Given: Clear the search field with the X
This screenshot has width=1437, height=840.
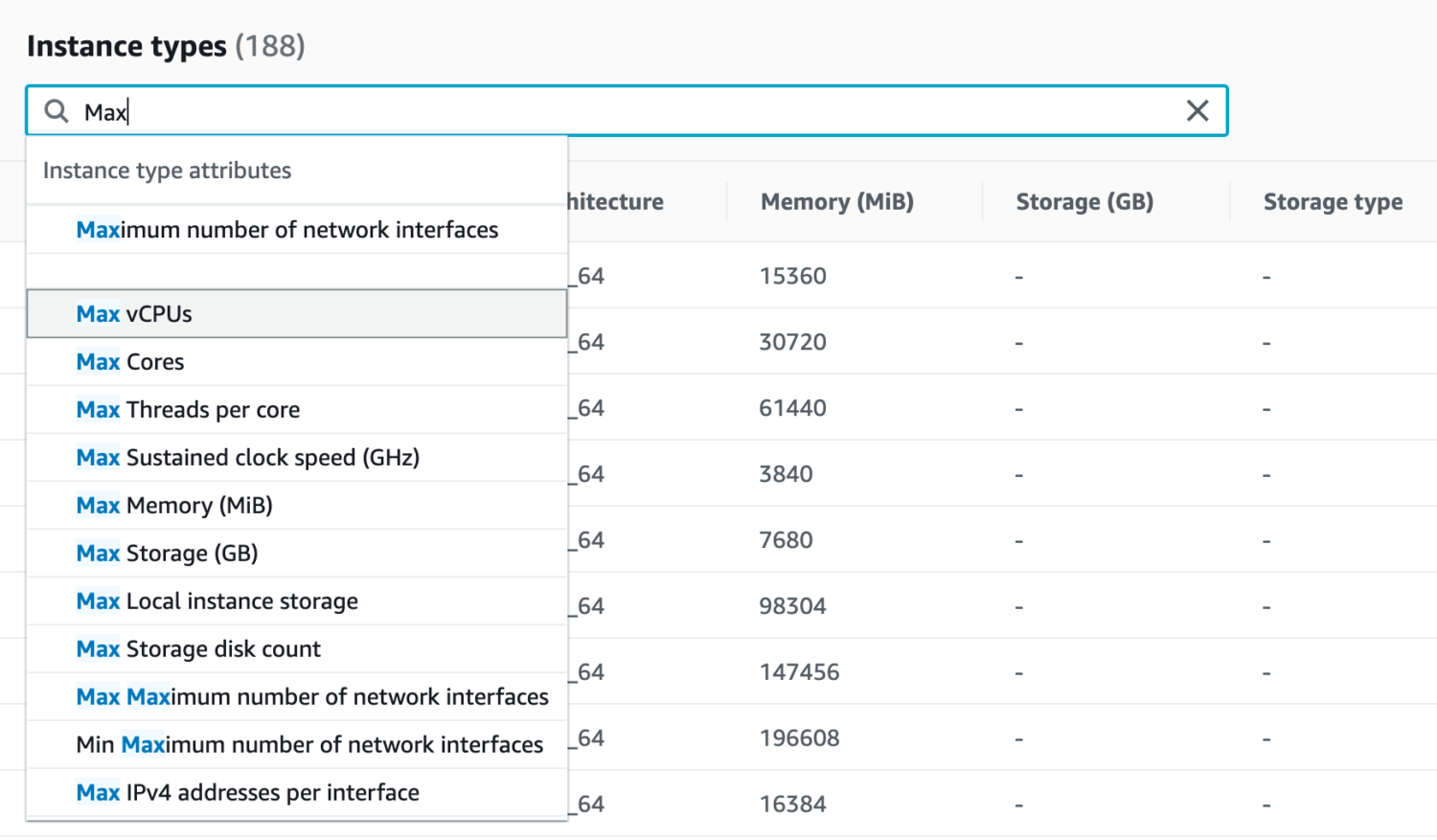Looking at the screenshot, I should click(1197, 111).
